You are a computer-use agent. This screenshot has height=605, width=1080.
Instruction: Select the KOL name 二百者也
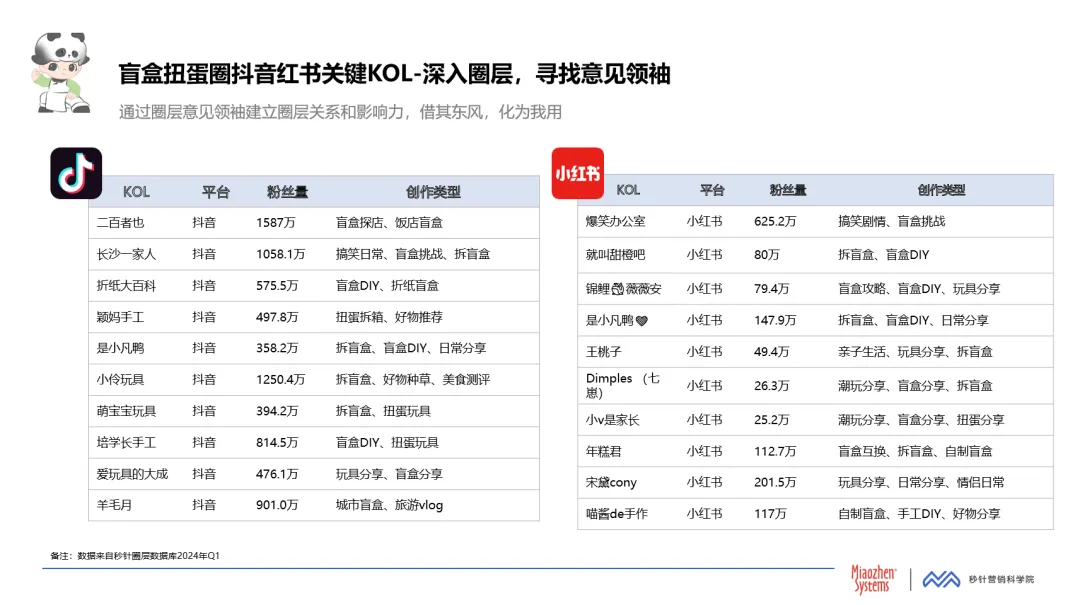[x=121, y=223]
